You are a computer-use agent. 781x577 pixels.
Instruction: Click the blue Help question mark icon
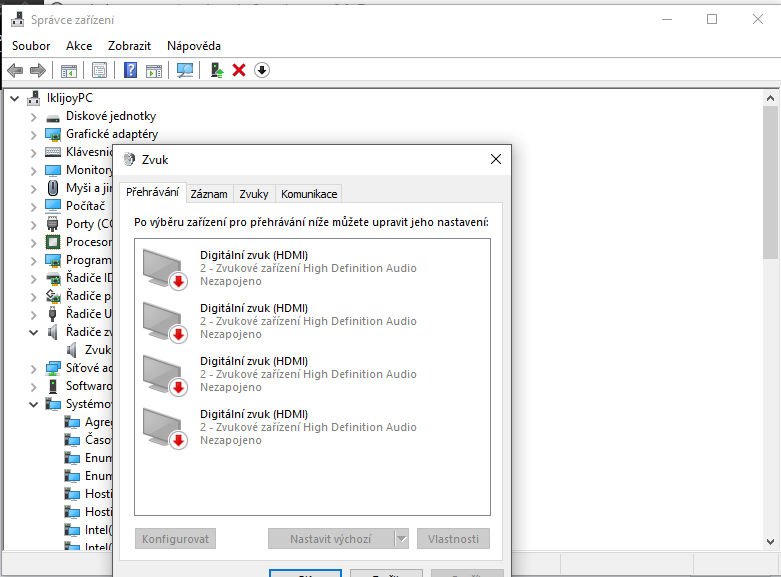[x=130, y=70]
